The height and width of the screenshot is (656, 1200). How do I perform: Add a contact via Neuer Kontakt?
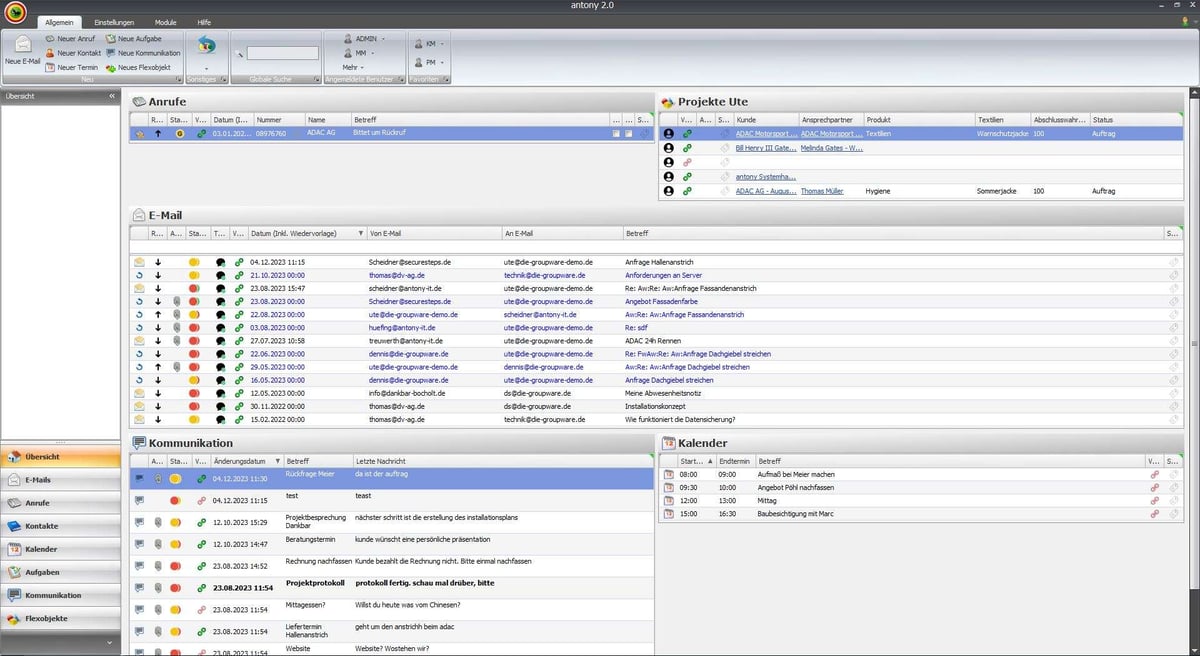pos(73,53)
